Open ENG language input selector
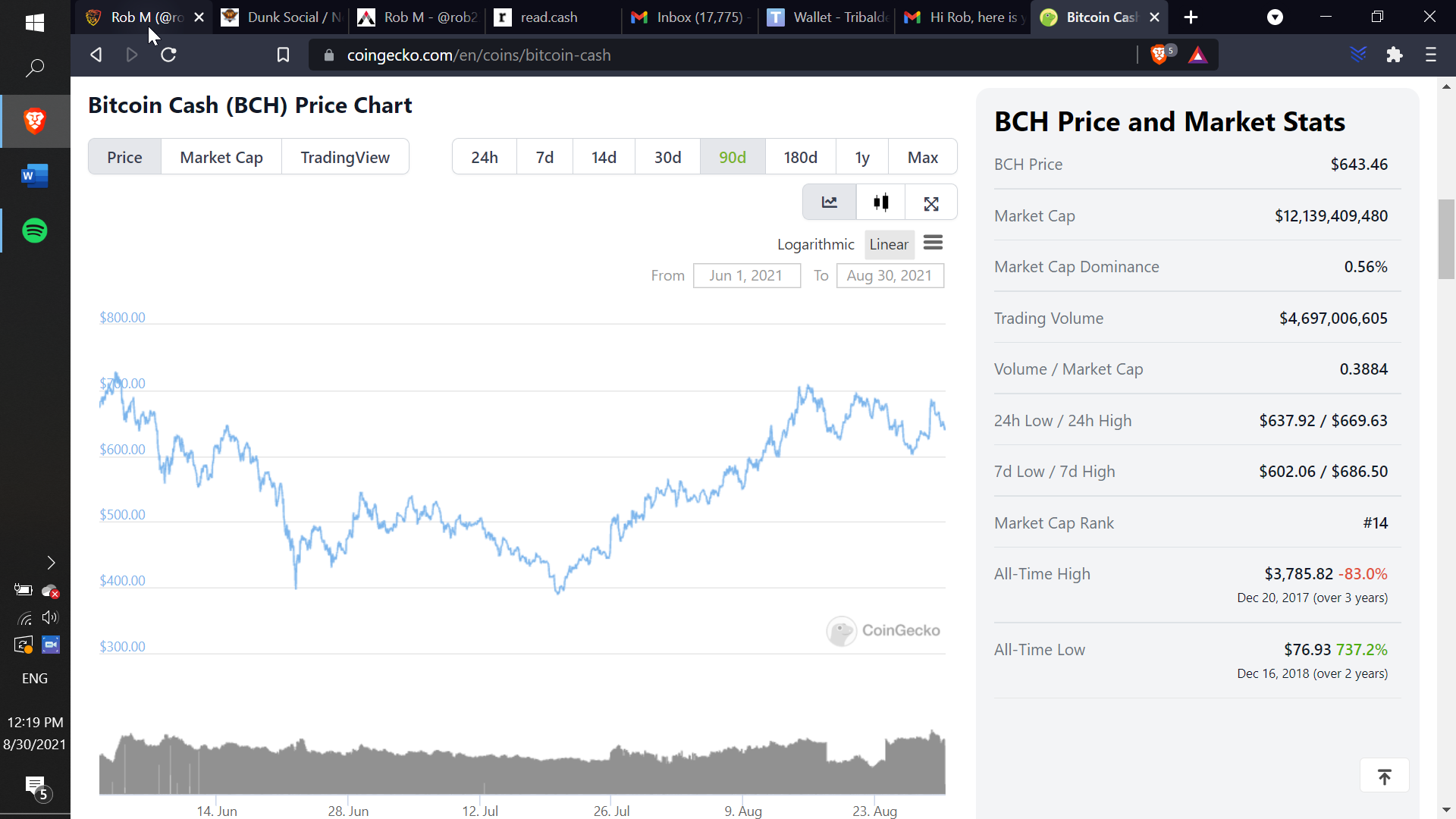The height and width of the screenshot is (819, 1456). pos(35,679)
